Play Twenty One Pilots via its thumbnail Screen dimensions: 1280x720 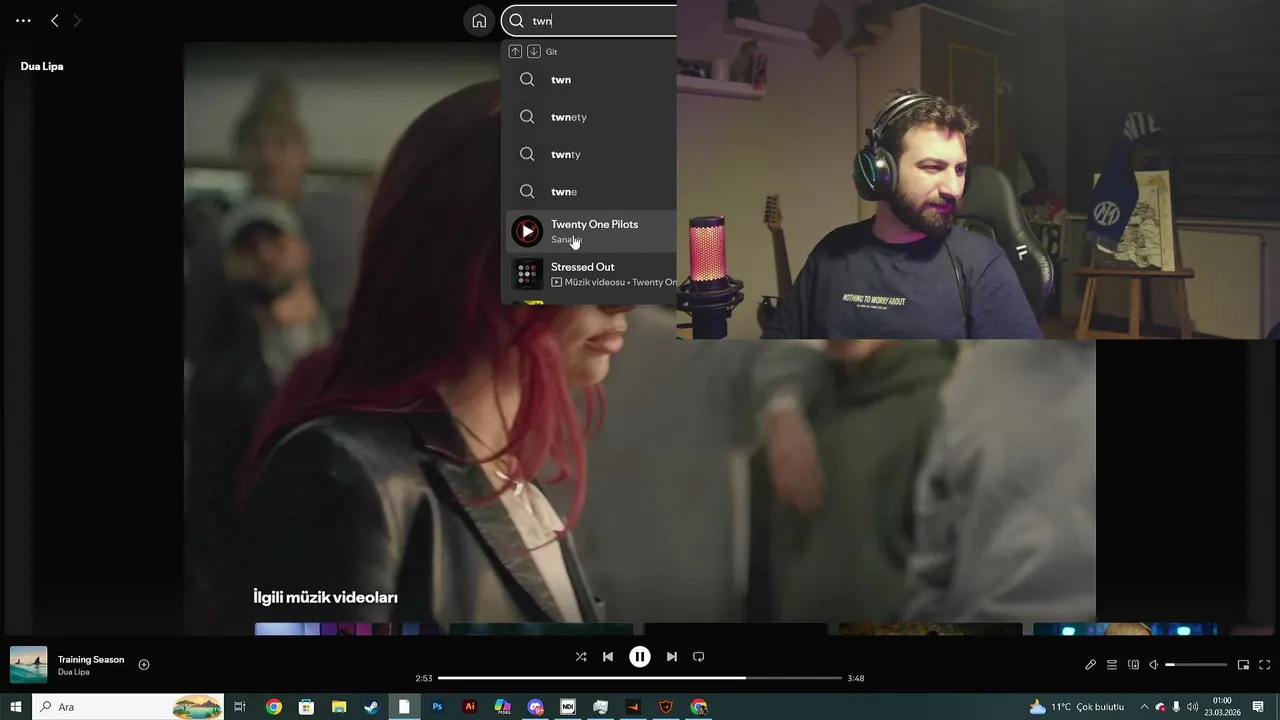527,231
